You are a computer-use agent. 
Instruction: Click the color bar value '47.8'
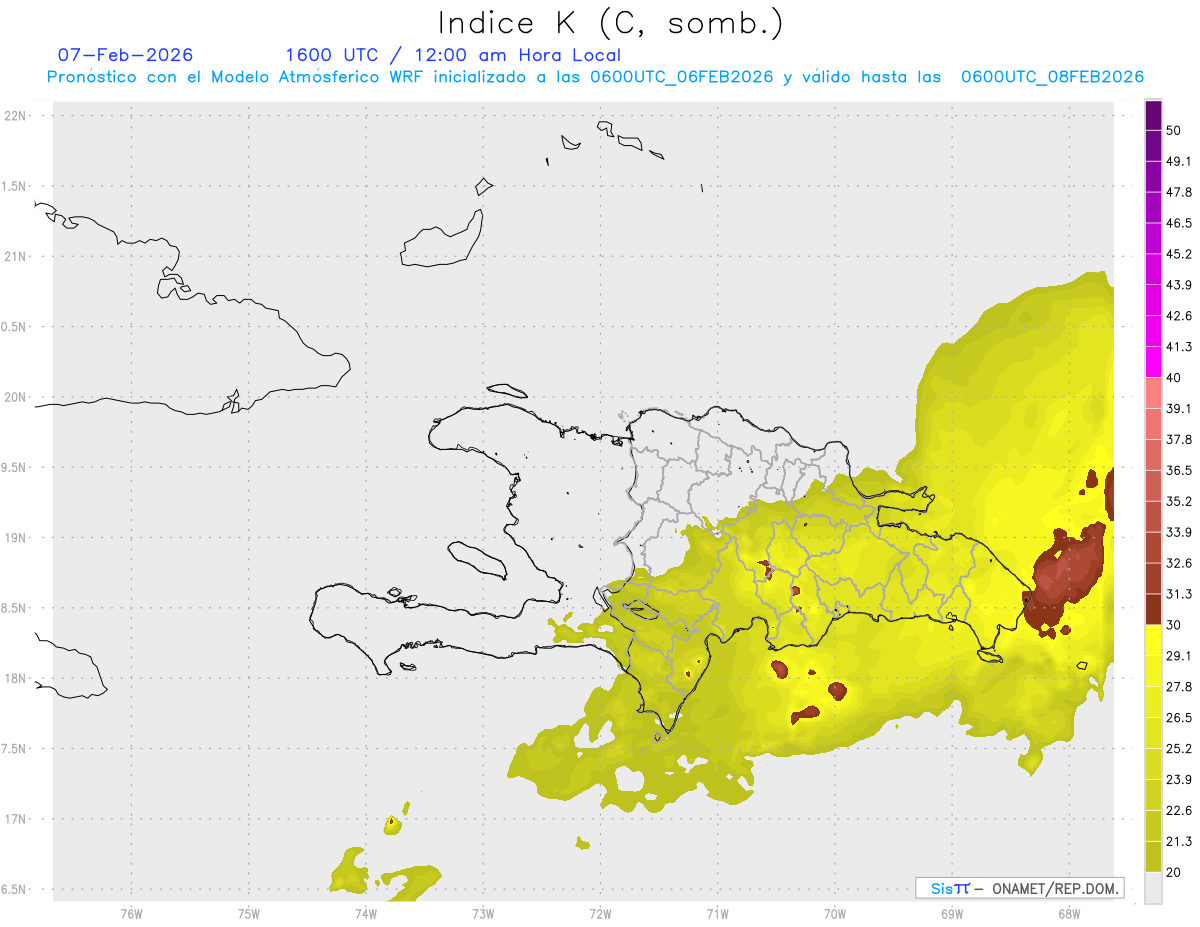tap(1179, 192)
